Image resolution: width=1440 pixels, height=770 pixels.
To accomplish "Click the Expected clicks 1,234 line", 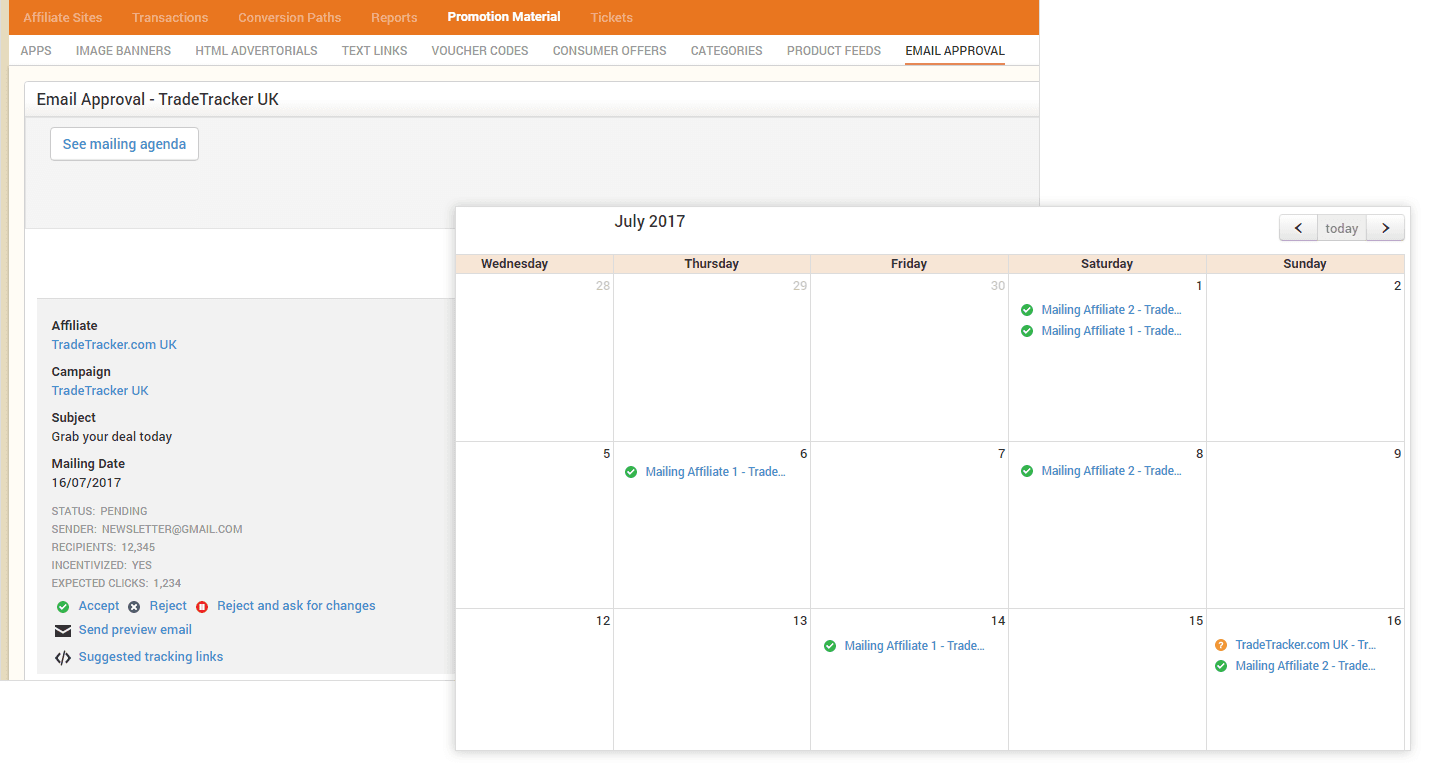I will pyautogui.click(x=116, y=583).
